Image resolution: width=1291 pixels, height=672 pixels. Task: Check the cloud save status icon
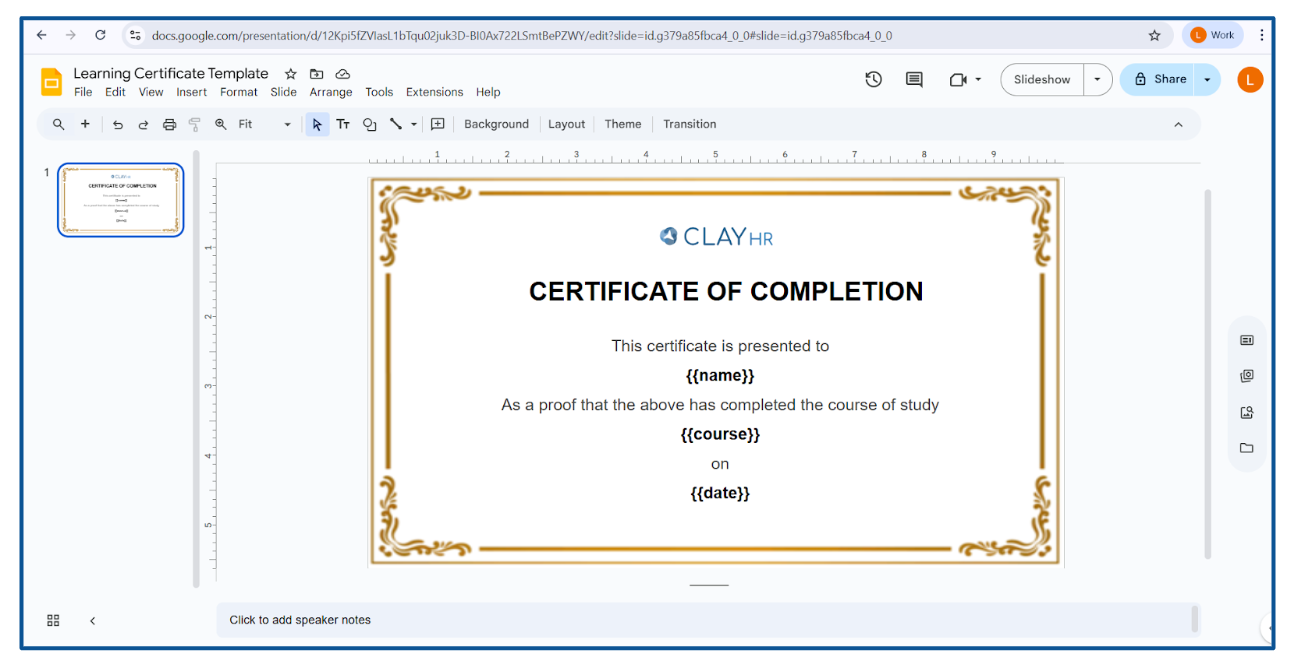click(x=343, y=74)
